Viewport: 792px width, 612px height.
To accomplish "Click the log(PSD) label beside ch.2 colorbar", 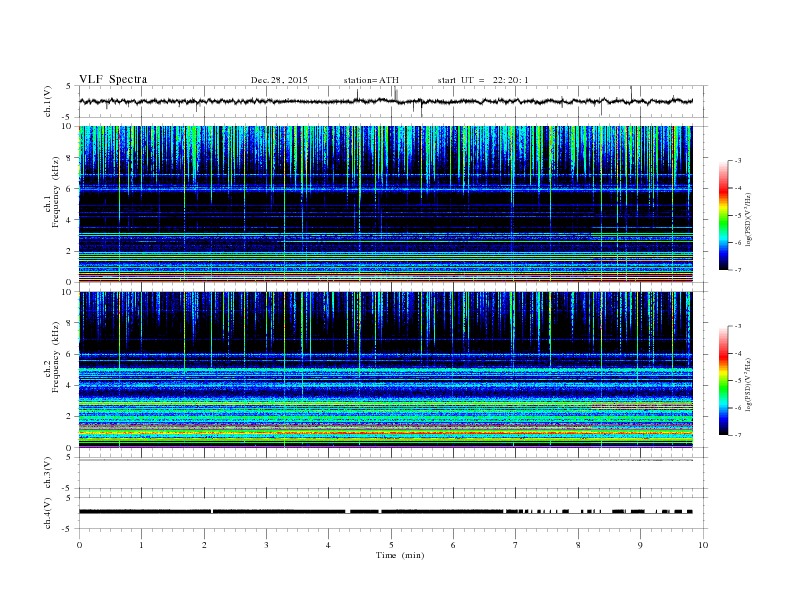I will click(748, 384).
